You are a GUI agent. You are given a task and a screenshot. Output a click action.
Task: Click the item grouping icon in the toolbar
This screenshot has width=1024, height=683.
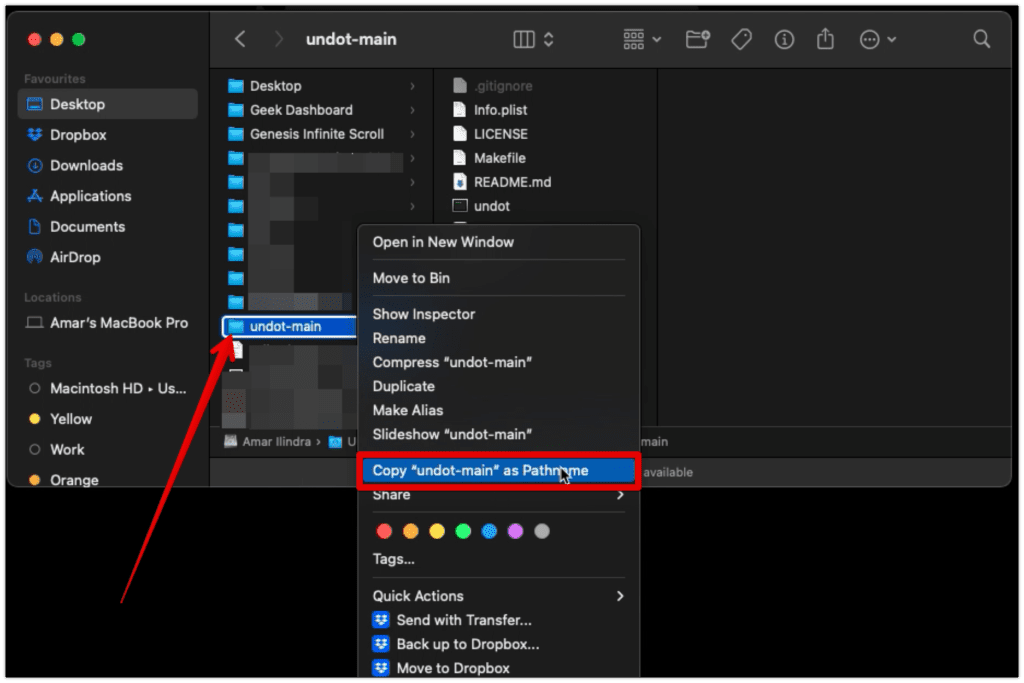point(634,39)
